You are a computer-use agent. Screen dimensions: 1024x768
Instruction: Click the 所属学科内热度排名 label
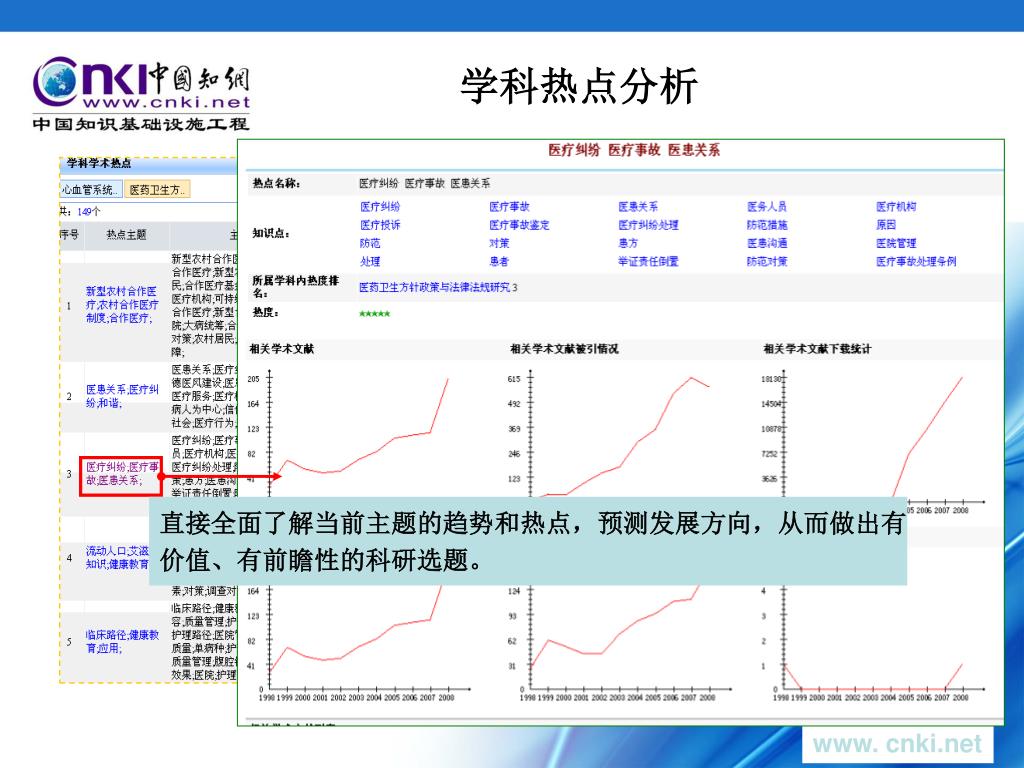(x=296, y=287)
